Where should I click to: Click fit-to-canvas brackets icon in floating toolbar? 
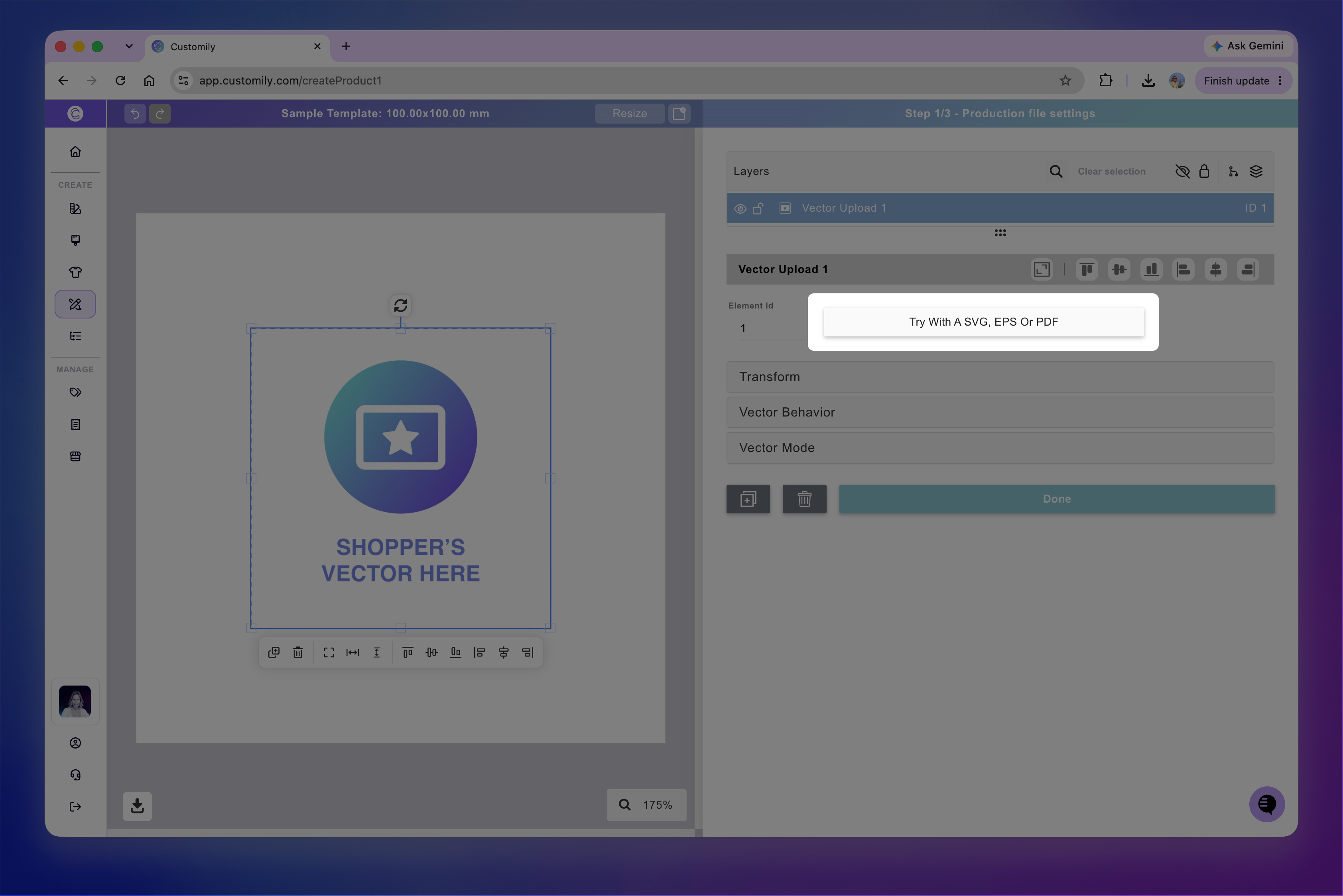[x=329, y=652]
